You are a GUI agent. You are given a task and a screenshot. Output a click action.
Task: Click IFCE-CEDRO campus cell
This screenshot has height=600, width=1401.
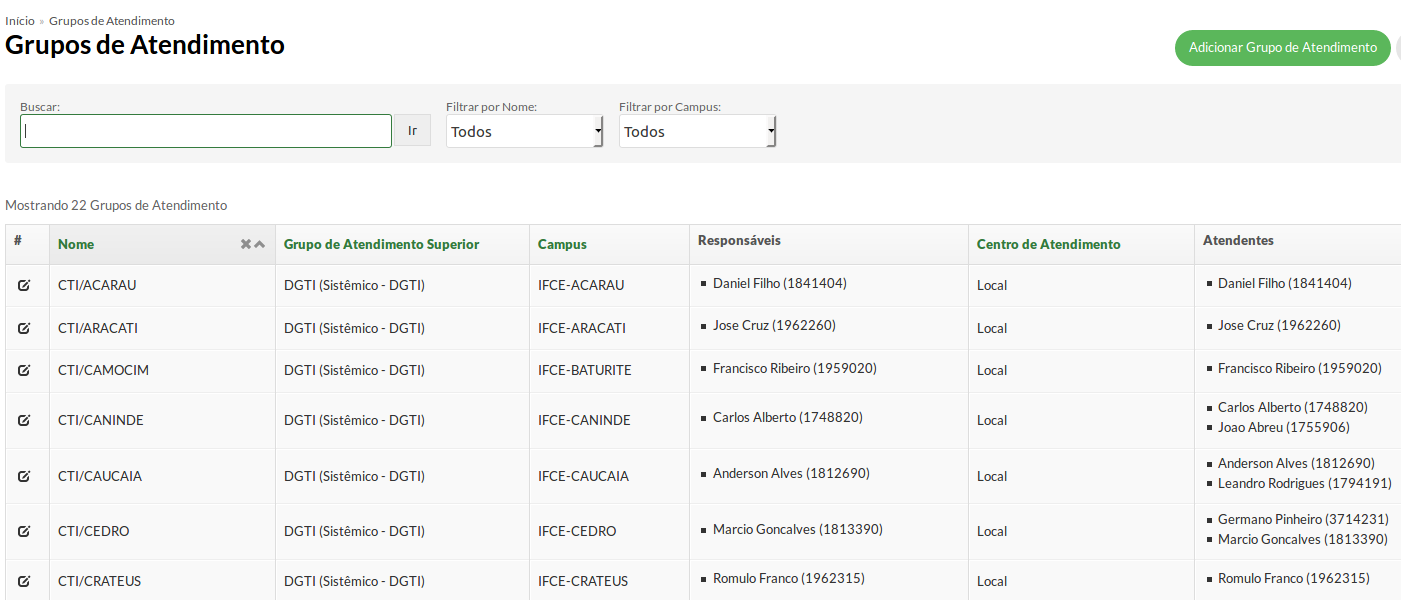click(577, 531)
